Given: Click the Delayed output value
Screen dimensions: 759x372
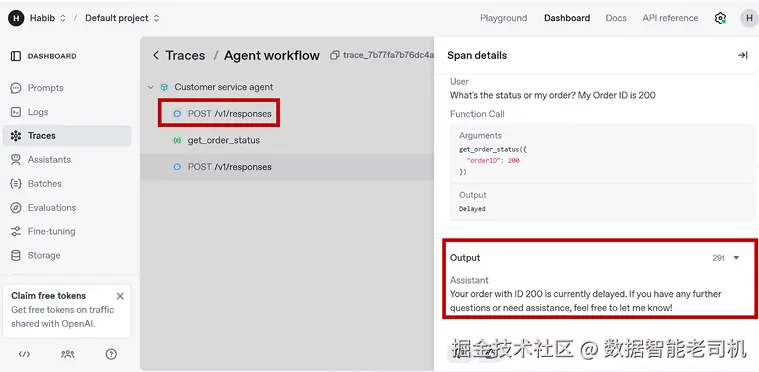Looking at the screenshot, I should (472, 209).
